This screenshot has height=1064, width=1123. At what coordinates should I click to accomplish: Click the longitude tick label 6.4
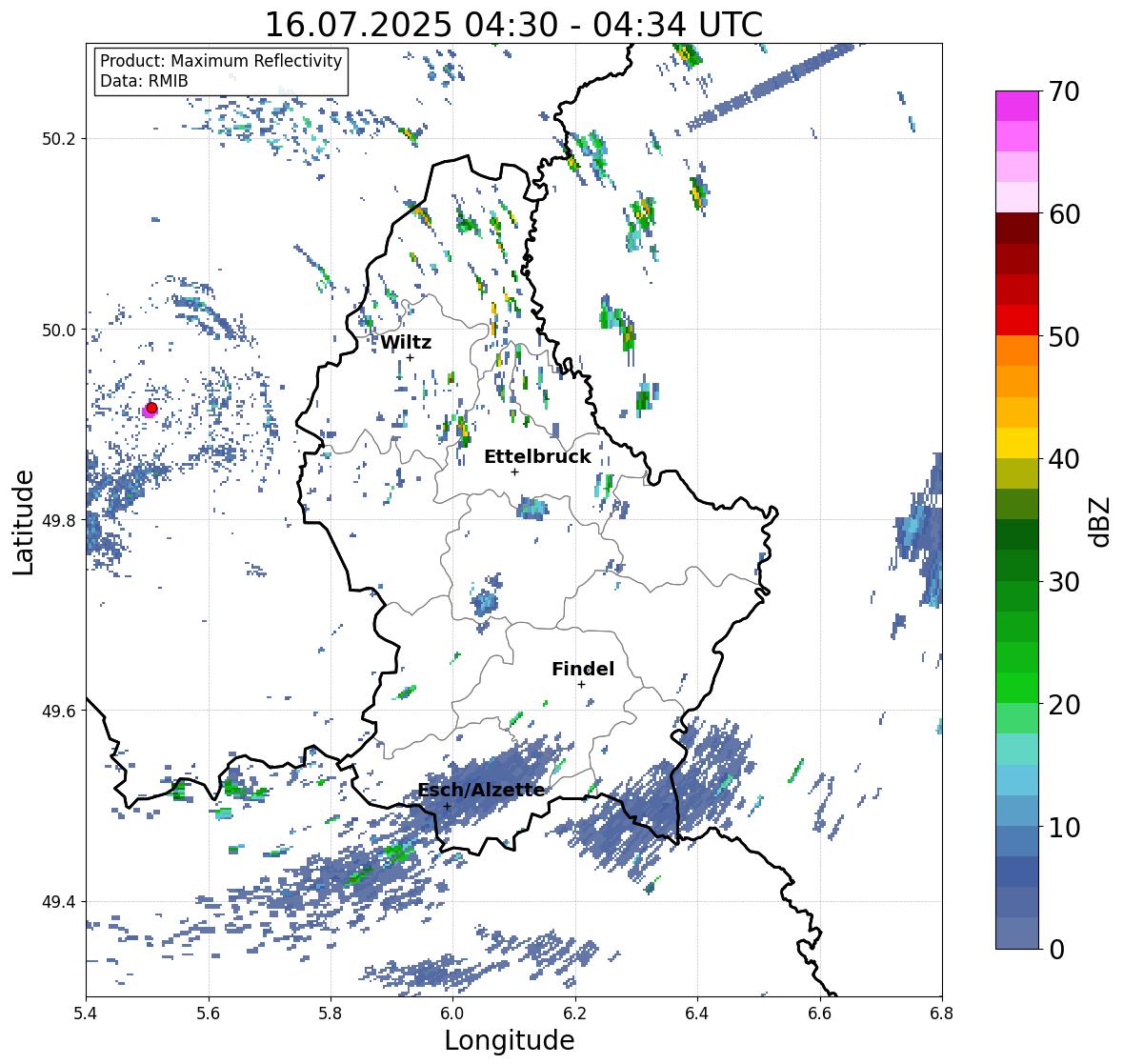tap(697, 1014)
